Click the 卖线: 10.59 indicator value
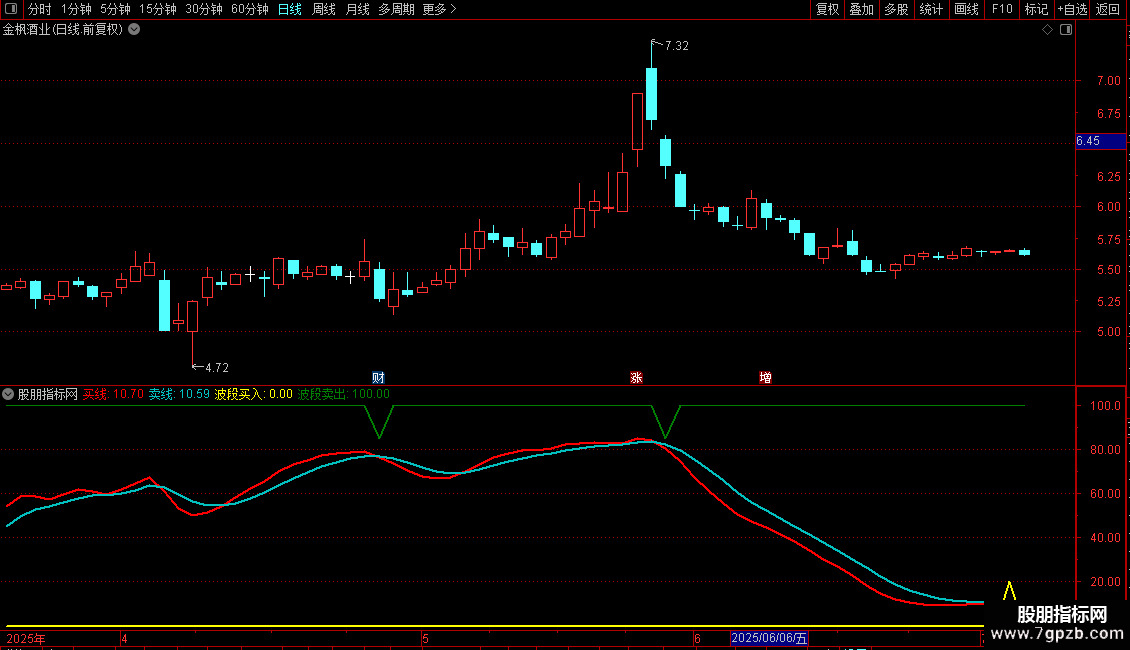The image size is (1130, 650). point(179,394)
